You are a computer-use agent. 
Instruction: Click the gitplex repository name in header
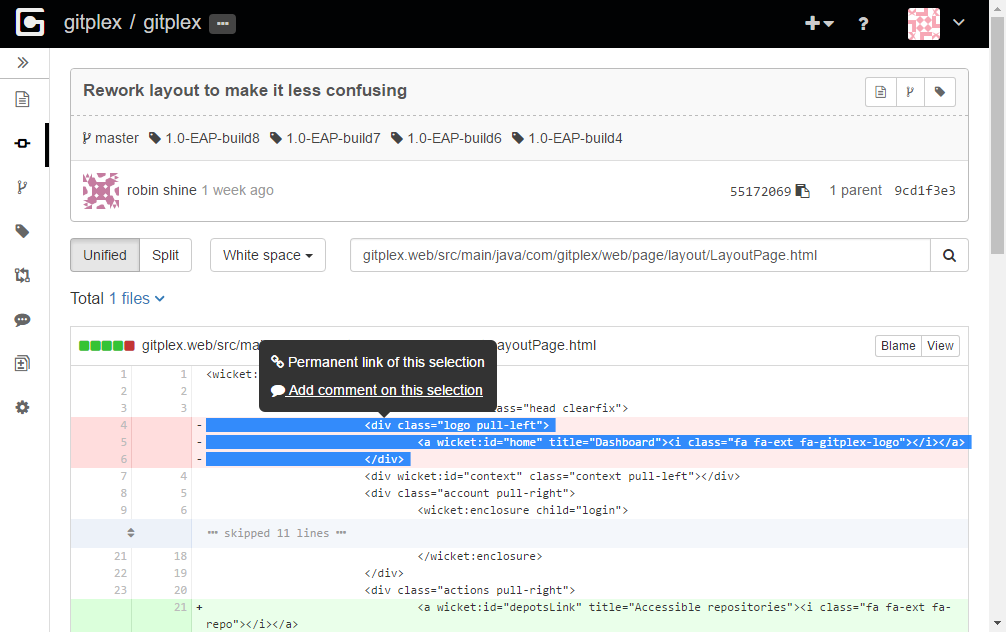pyautogui.click(x=173, y=22)
